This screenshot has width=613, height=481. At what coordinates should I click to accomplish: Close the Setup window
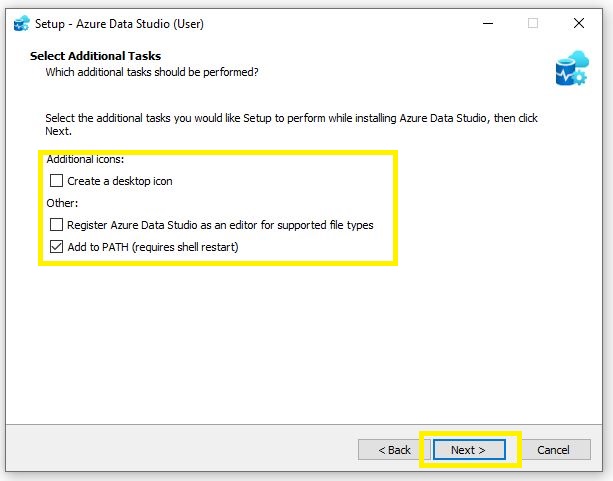[579, 23]
